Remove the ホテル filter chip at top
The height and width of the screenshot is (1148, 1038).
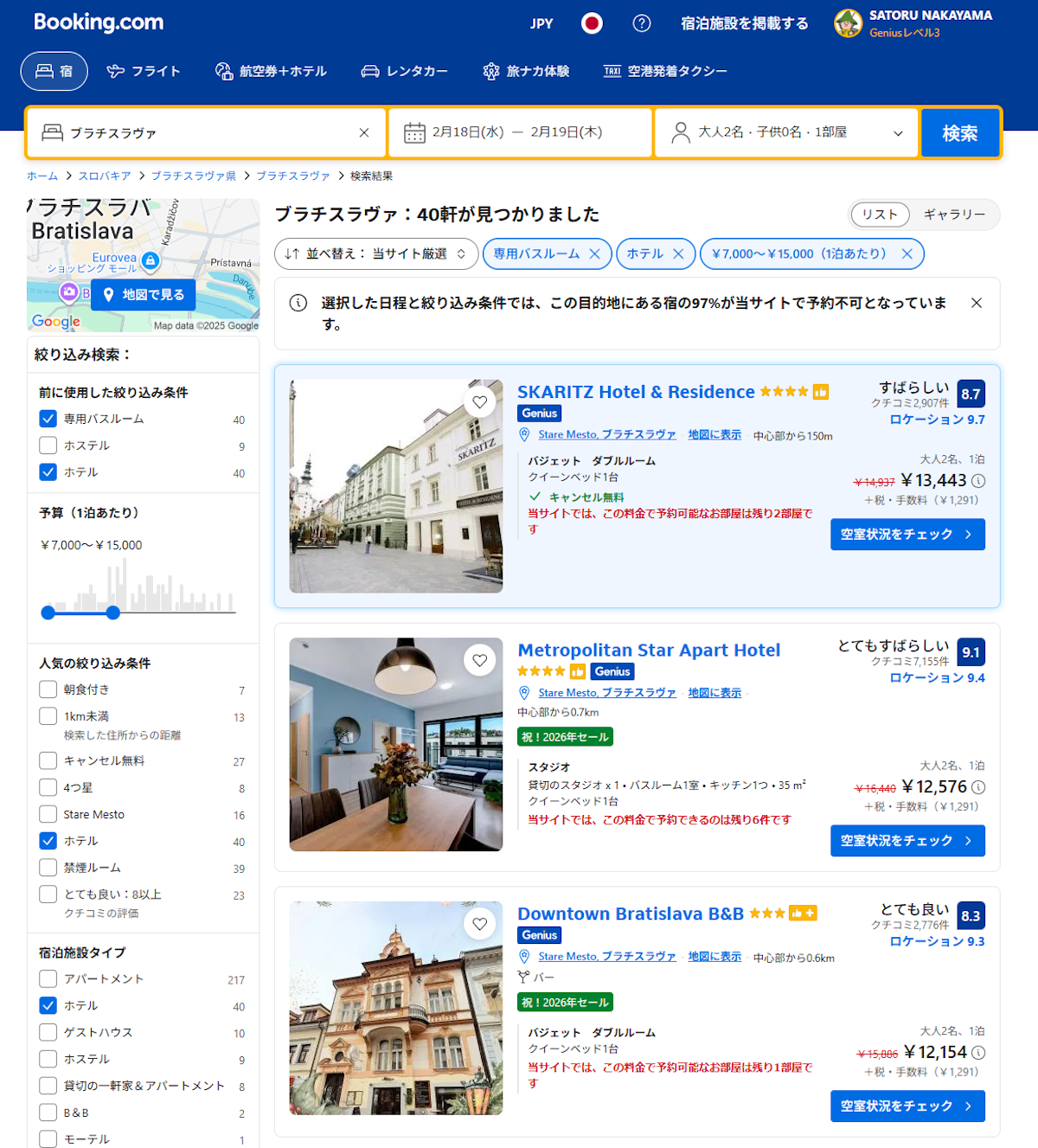coord(678,253)
